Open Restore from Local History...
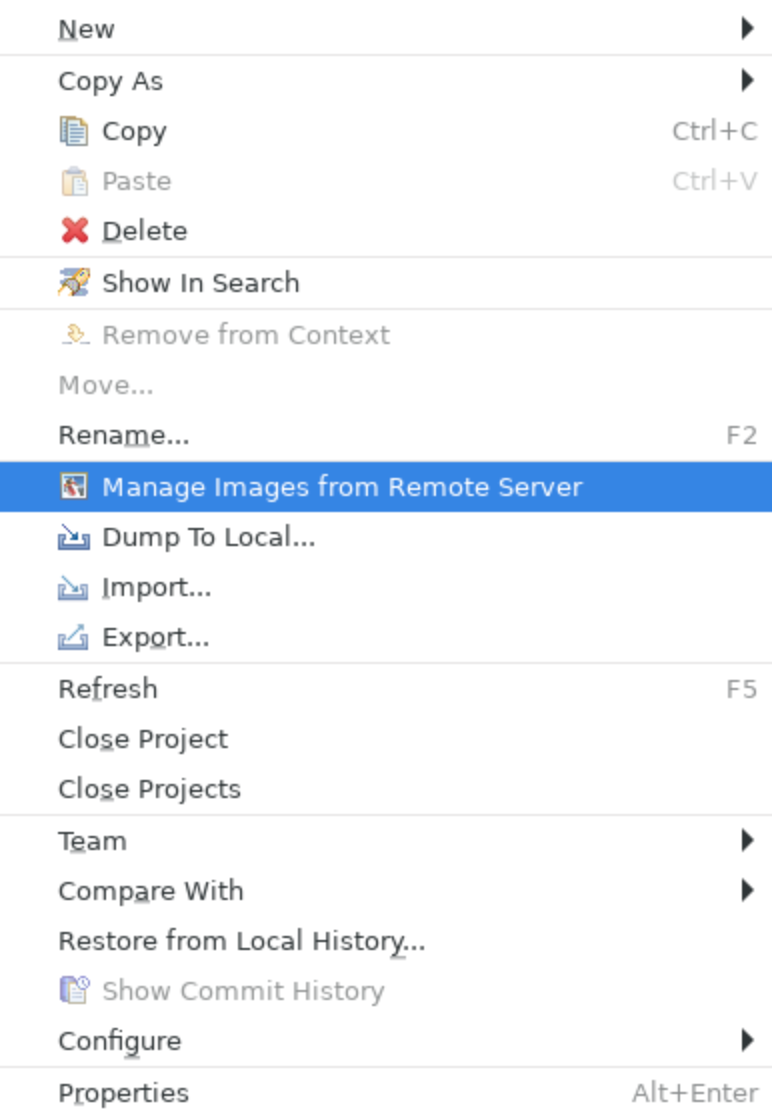 tap(386, 941)
